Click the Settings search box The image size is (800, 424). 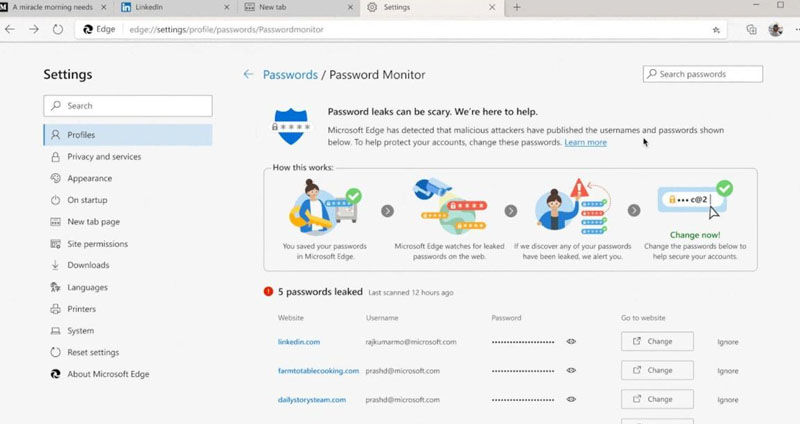(x=128, y=105)
